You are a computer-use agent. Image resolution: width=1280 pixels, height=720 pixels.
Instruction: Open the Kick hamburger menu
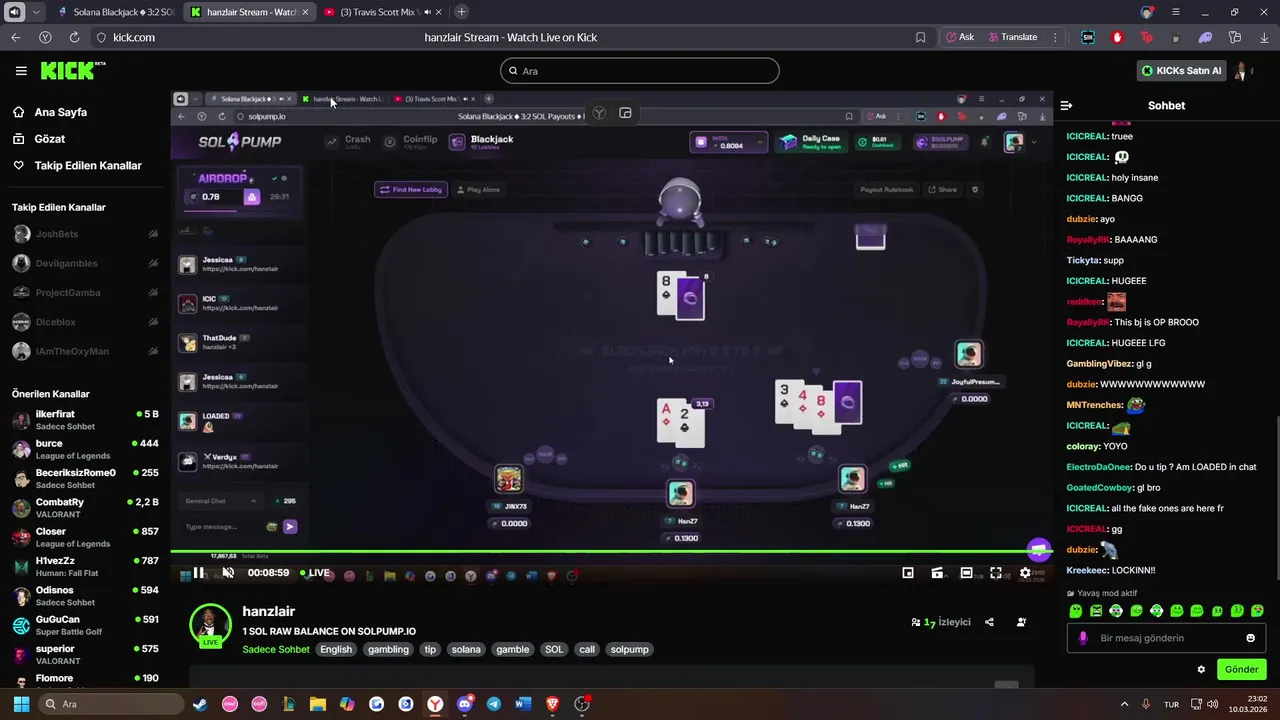[21, 71]
